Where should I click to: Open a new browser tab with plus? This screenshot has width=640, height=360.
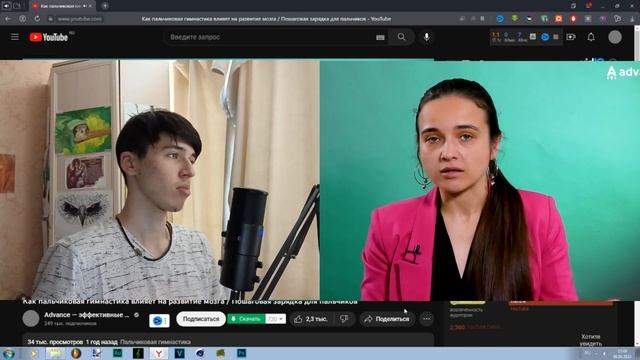[105, 6]
